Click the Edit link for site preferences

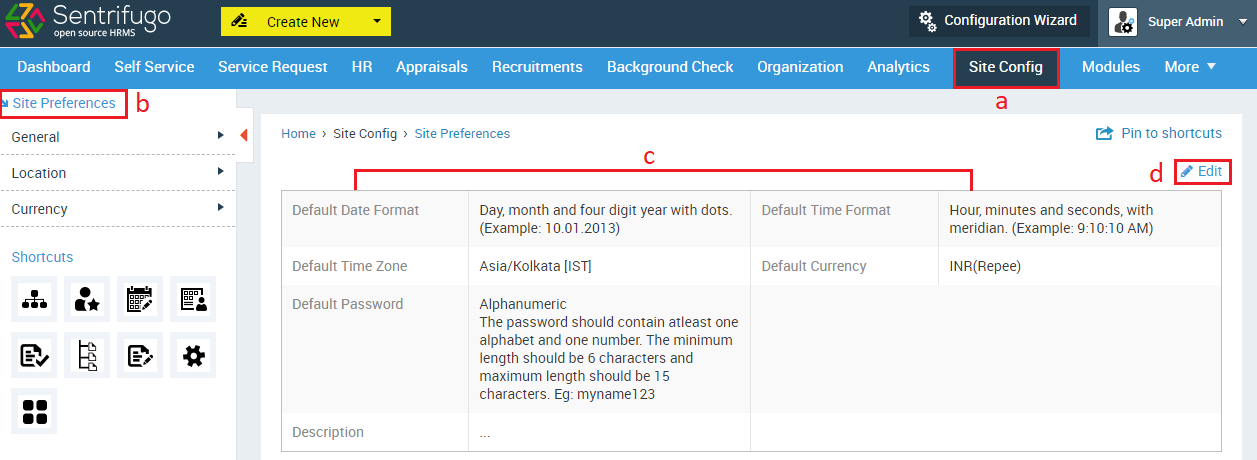point(1201,171)
